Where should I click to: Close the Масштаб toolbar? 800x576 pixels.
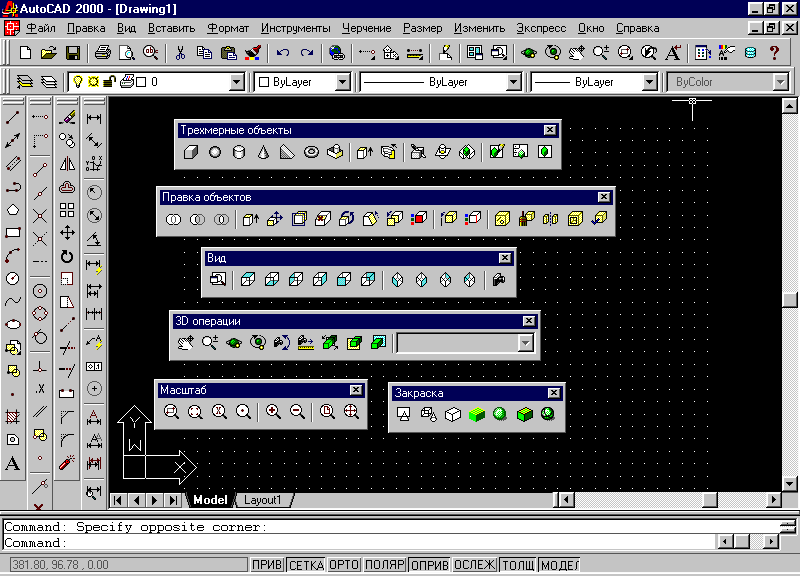point(356,390)
